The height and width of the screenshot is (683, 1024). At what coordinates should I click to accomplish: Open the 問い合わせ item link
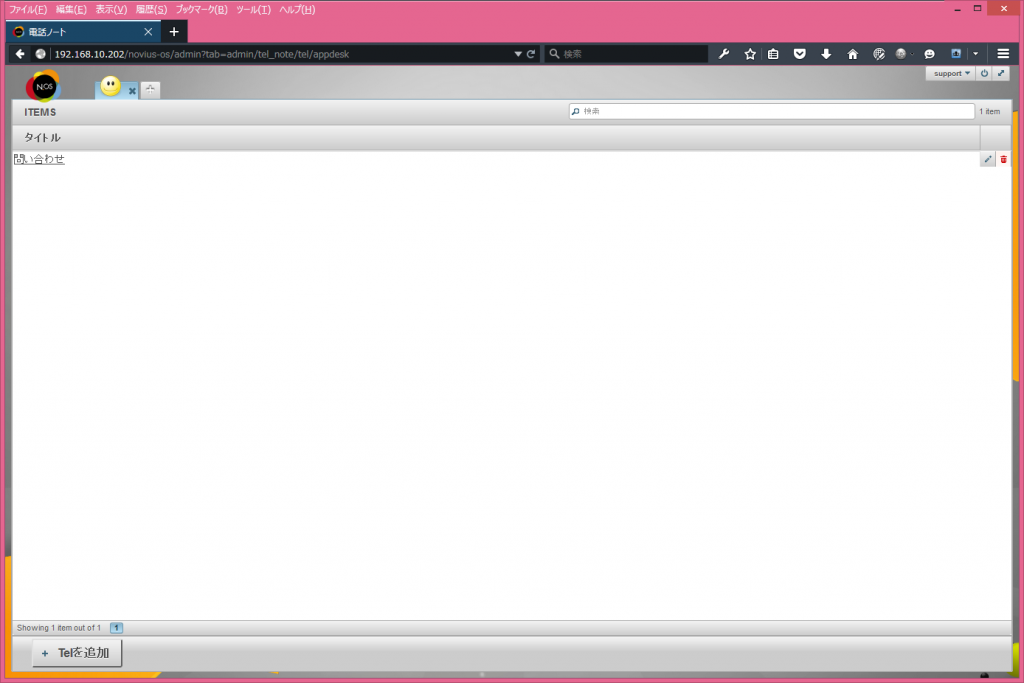click(x=40, y=159)
